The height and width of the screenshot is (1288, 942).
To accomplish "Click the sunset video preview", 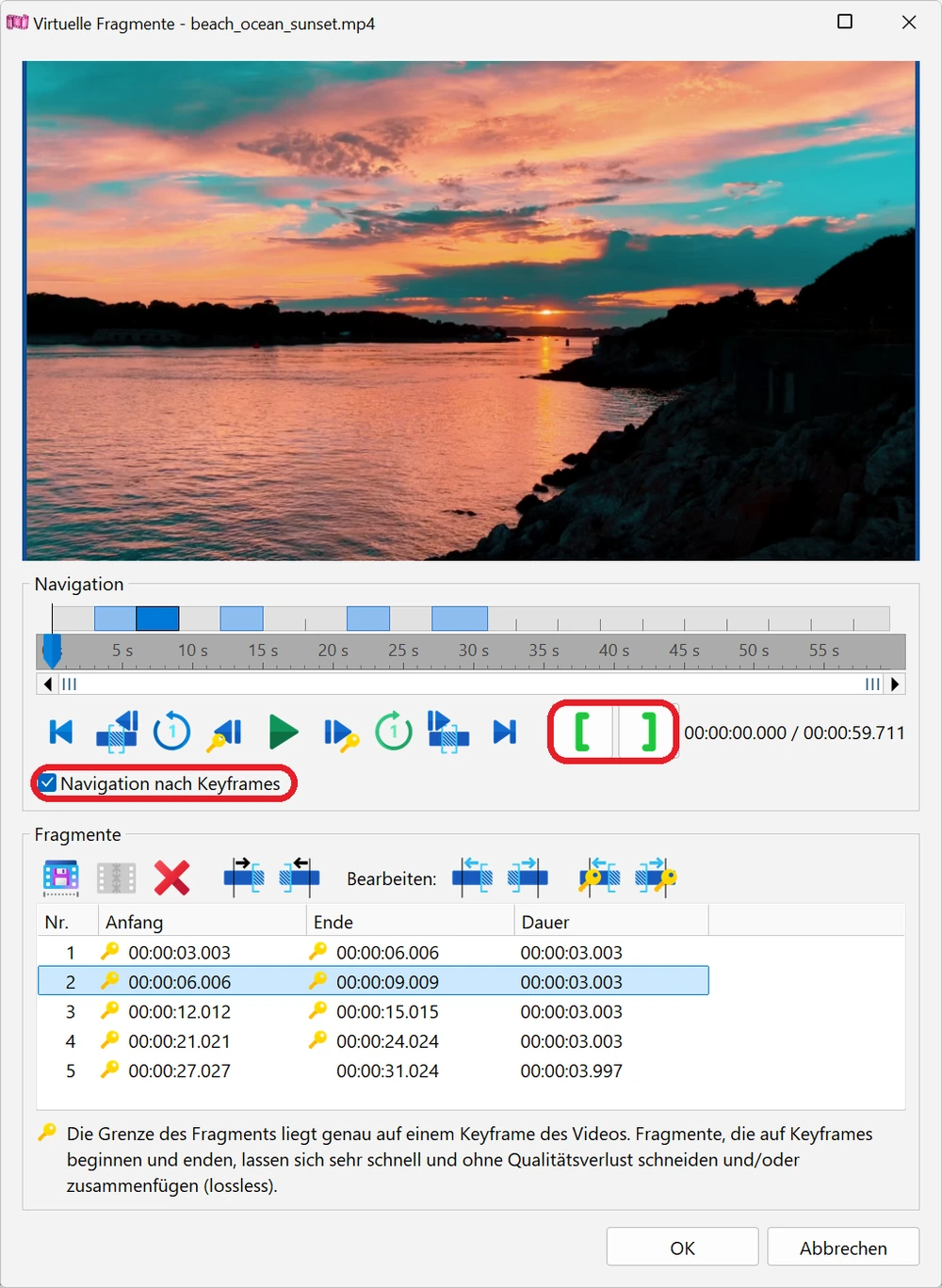I will pyautogui.click(x=471, y=311).
